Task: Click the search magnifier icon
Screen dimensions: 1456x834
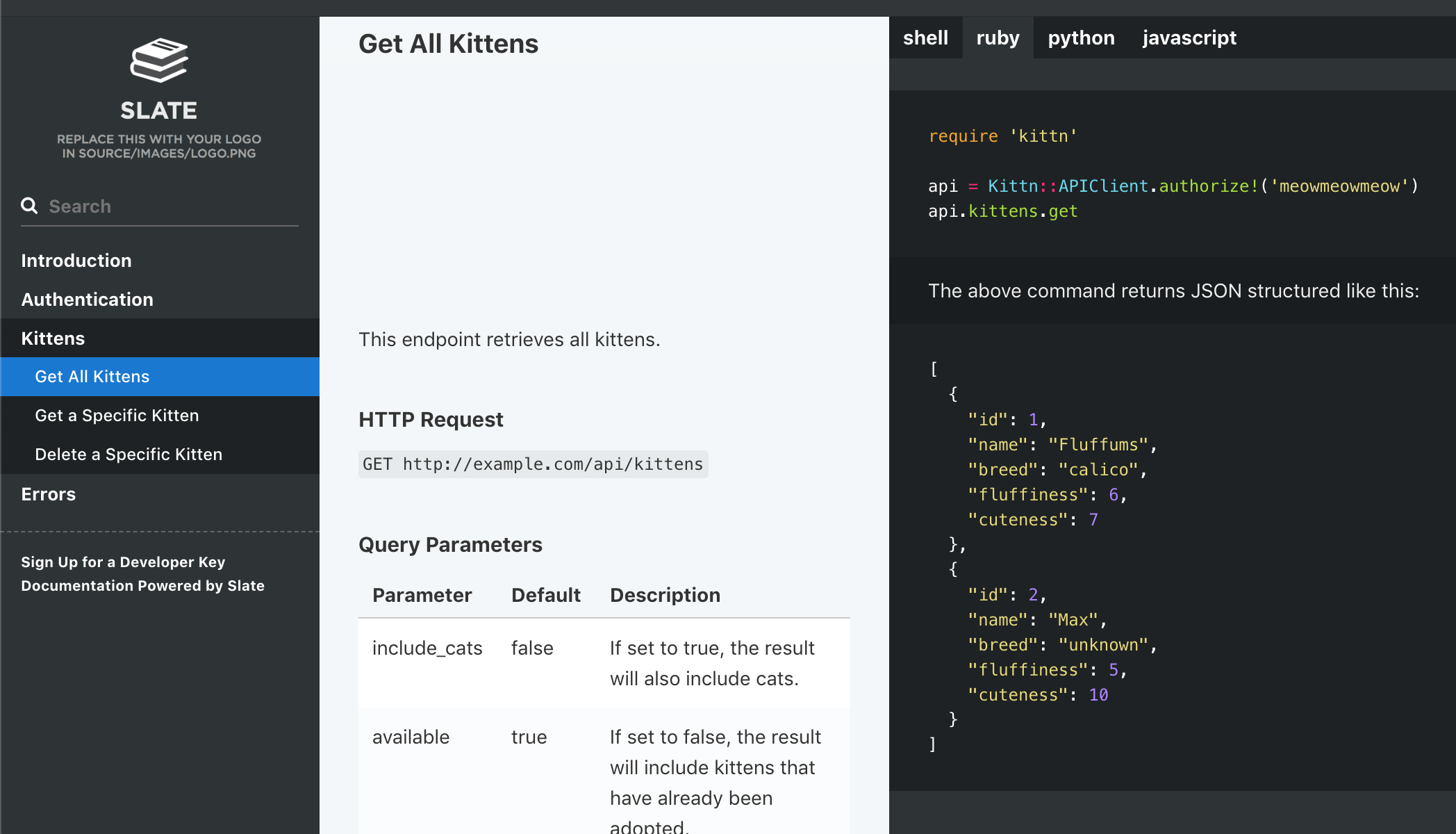Action: [29, 206]
